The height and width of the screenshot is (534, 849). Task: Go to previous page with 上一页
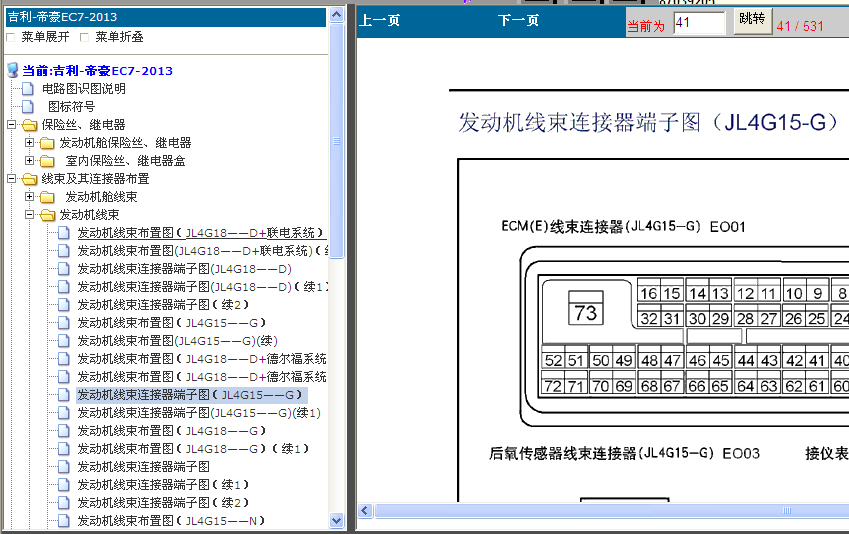pos(380,21)
